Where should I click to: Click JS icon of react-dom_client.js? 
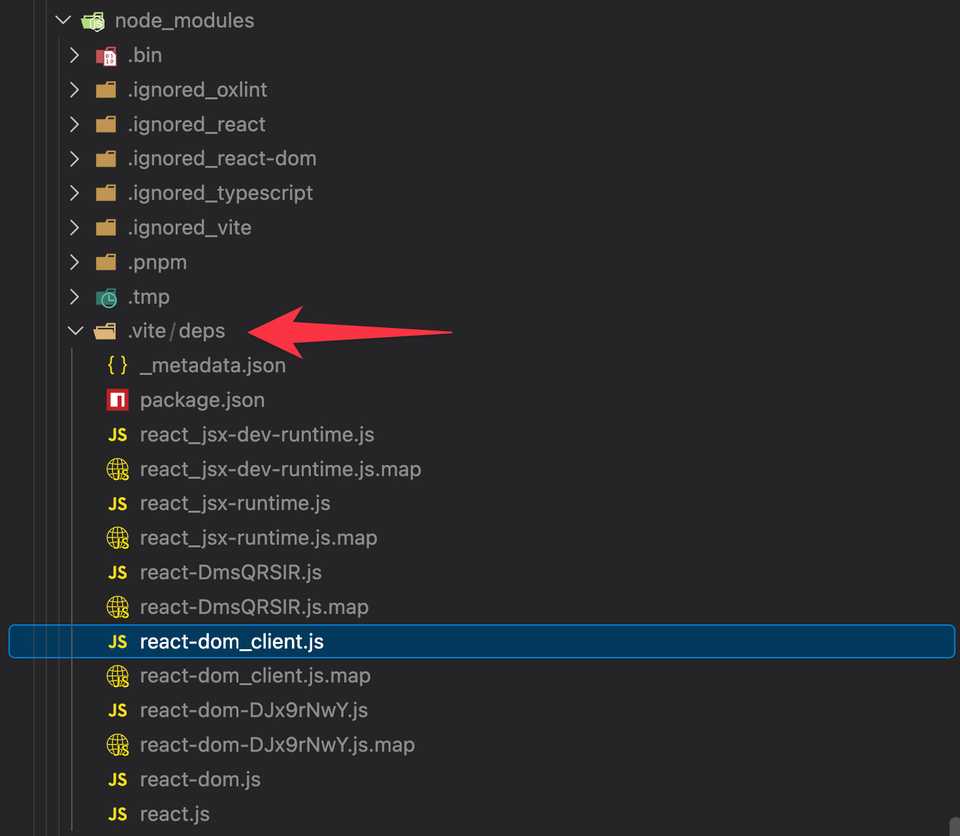(x=118, y=641)
